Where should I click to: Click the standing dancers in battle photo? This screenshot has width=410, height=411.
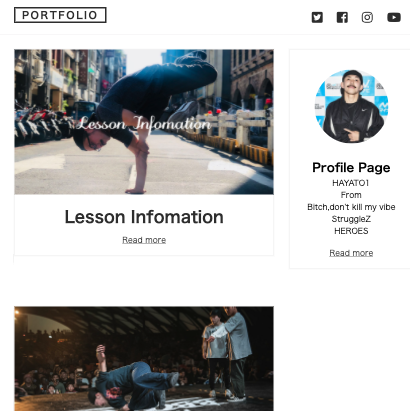tap(226, 353)
